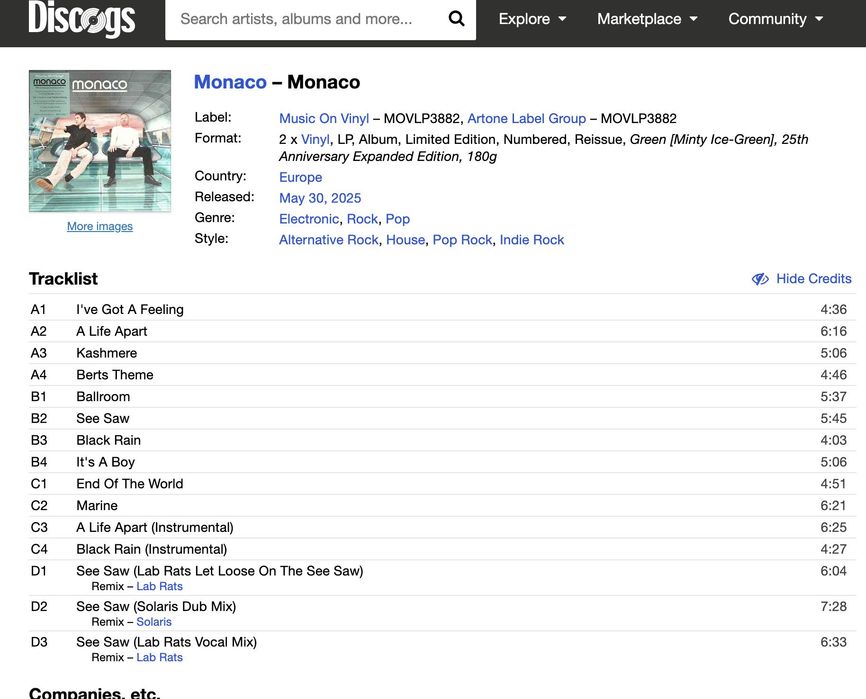Select track title Black Rain on B3
This screenshot has height=699, width=866.
(x=108, y=441)
